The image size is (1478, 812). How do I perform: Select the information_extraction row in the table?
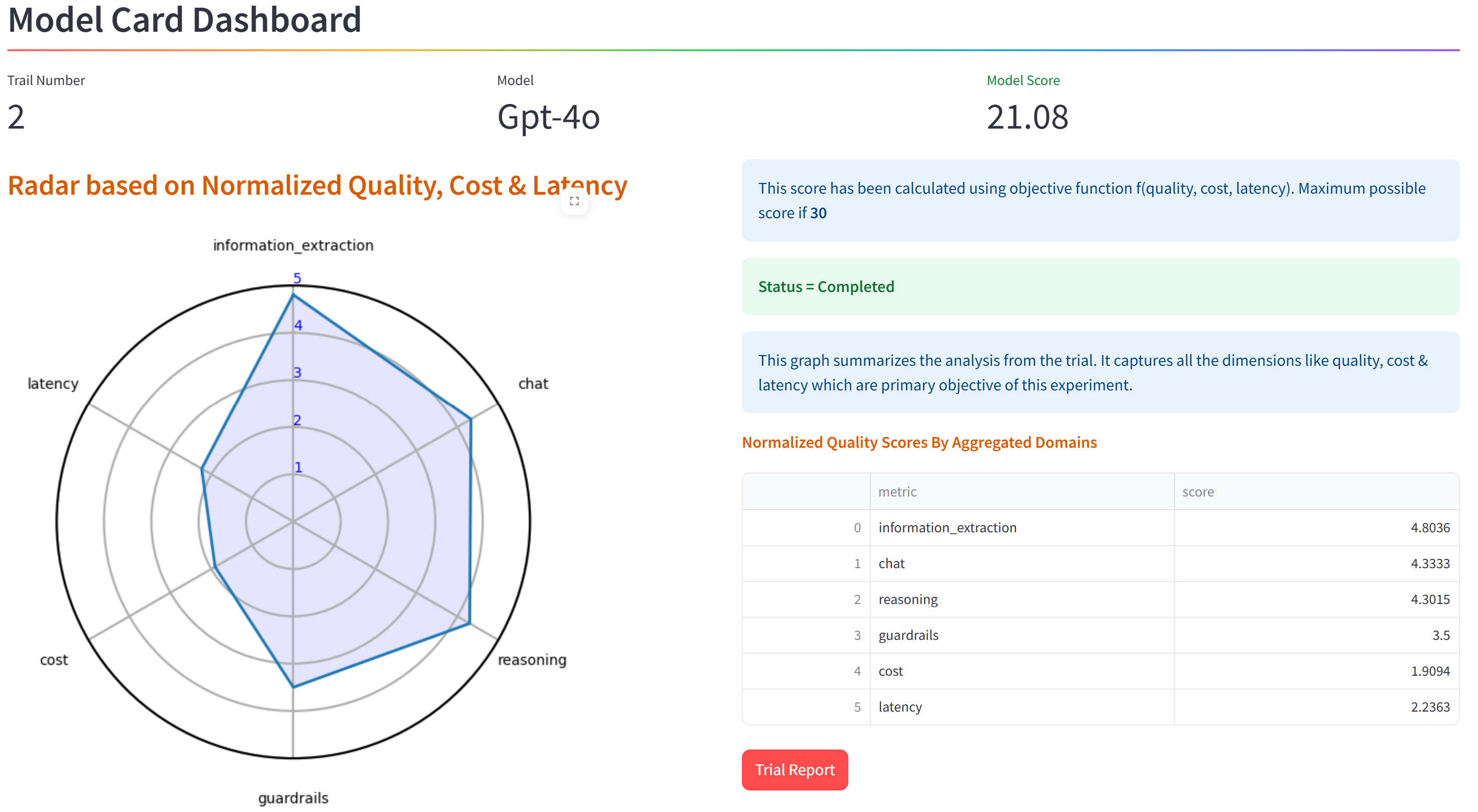947,527
